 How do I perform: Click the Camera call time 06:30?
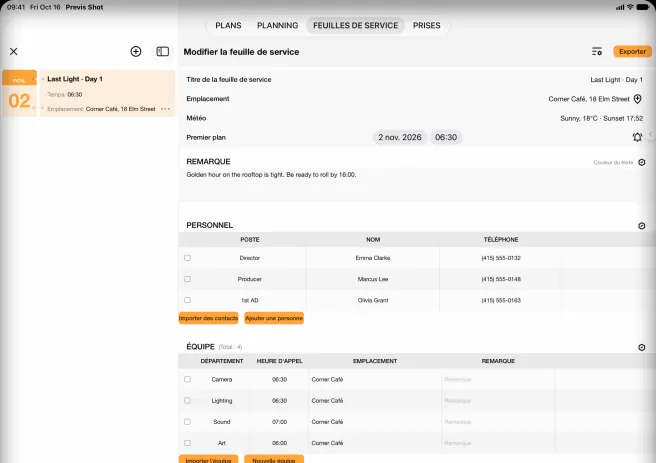pyautogui.click(x=279, y=379)
